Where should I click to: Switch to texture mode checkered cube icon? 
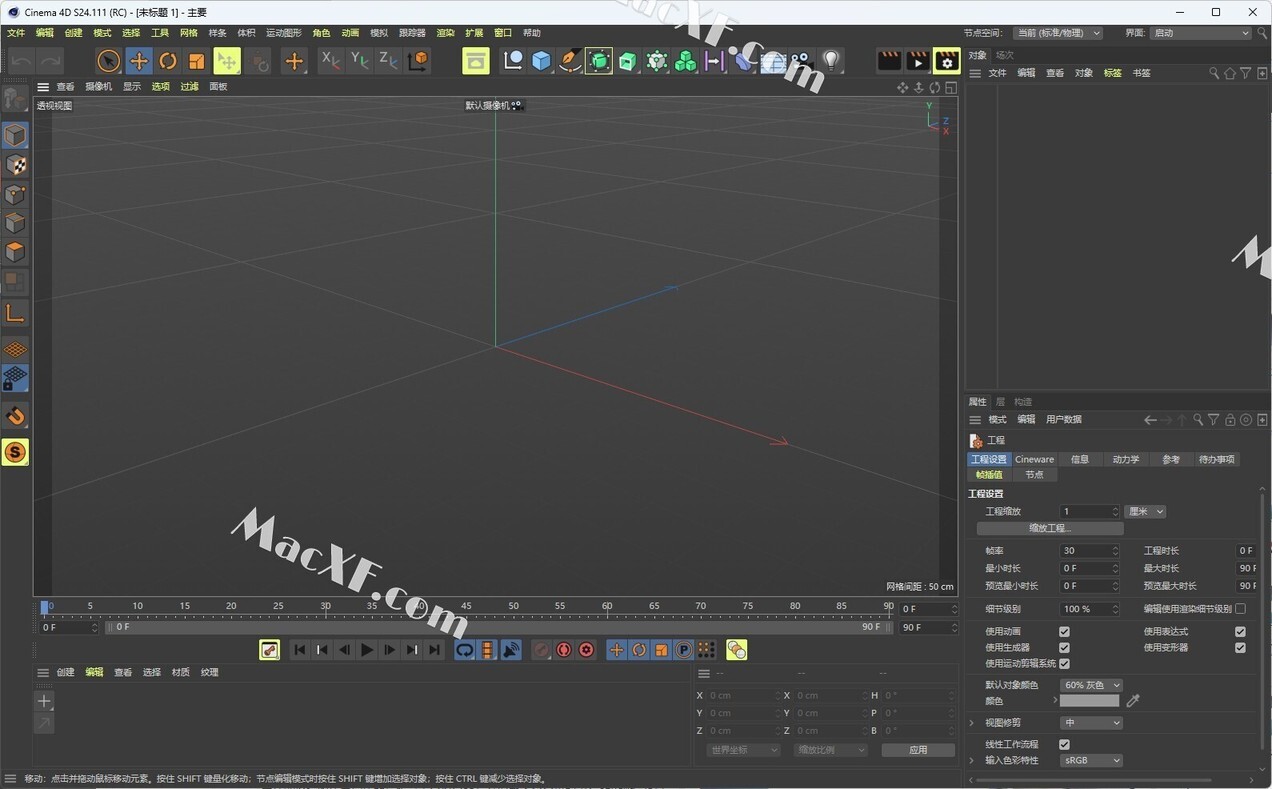(x=15, y=165)
